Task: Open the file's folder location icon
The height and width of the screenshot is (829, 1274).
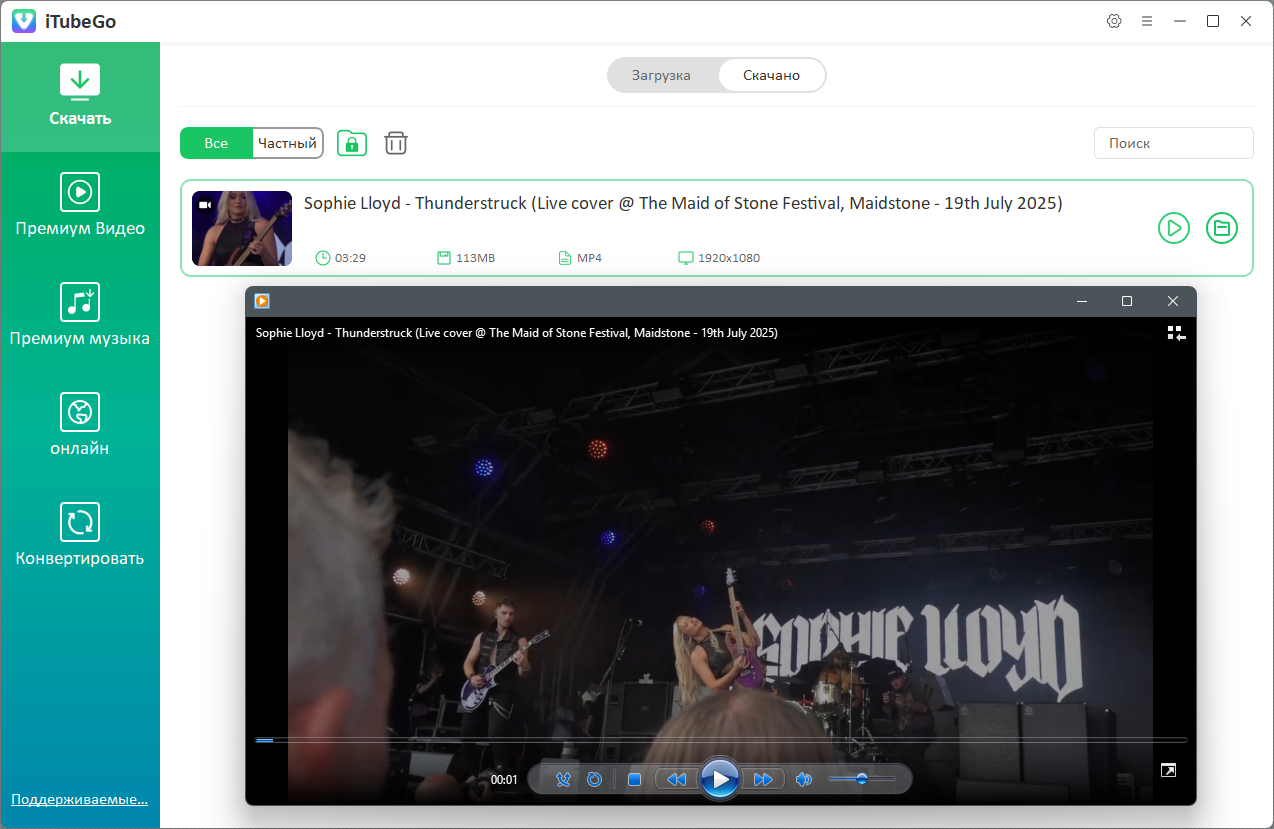Action: click(x=1222, y=228)
